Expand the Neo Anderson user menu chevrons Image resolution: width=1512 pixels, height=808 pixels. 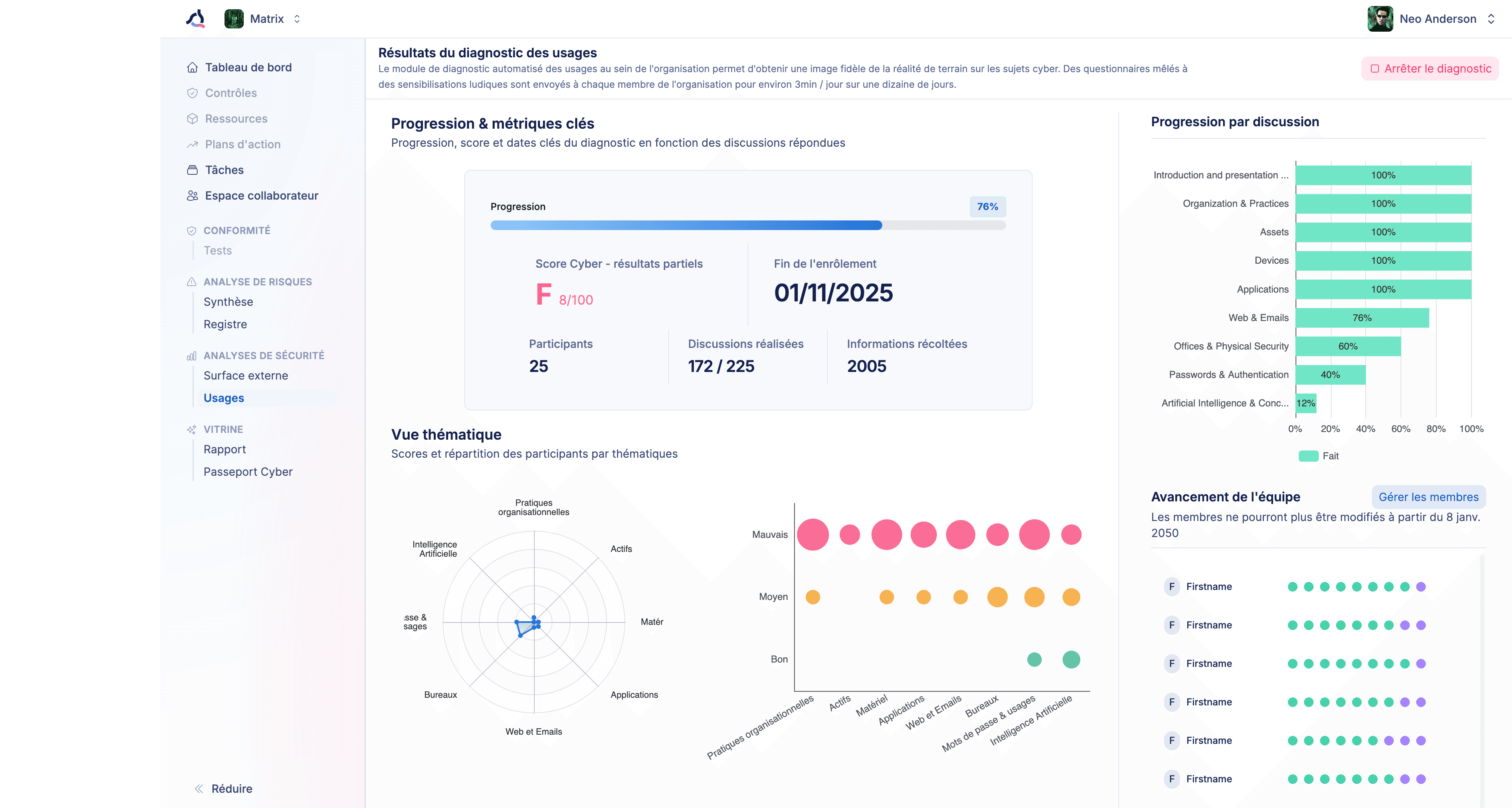(1491, 19)
